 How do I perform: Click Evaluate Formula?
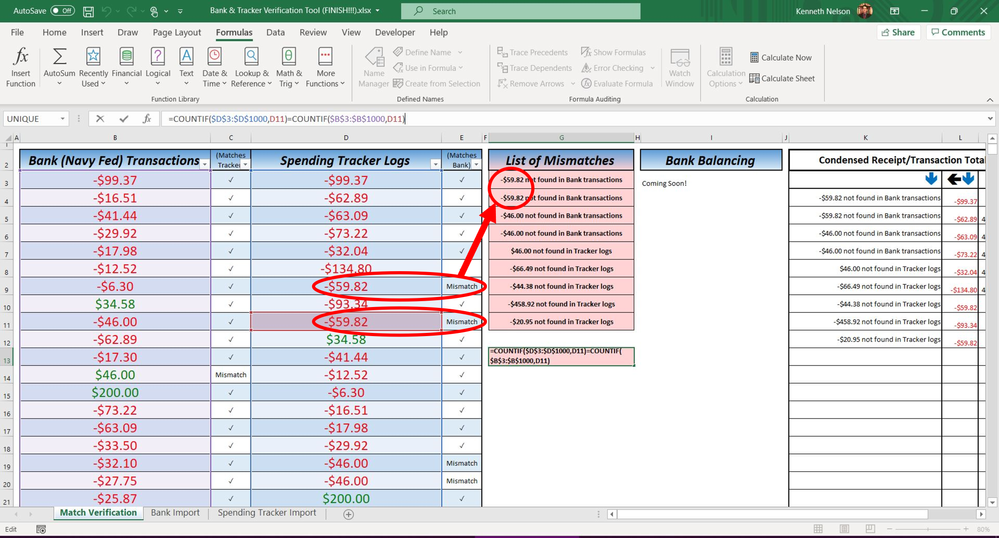[617, 84]
